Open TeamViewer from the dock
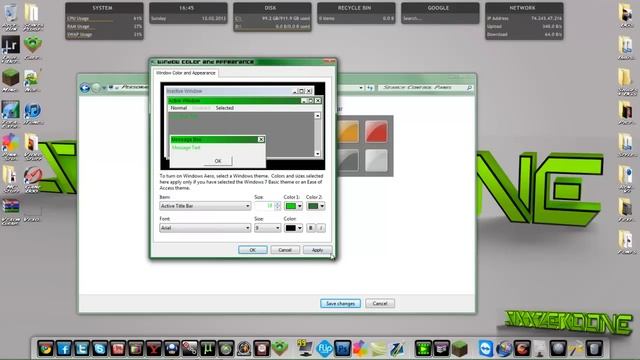 pos(486,349)
